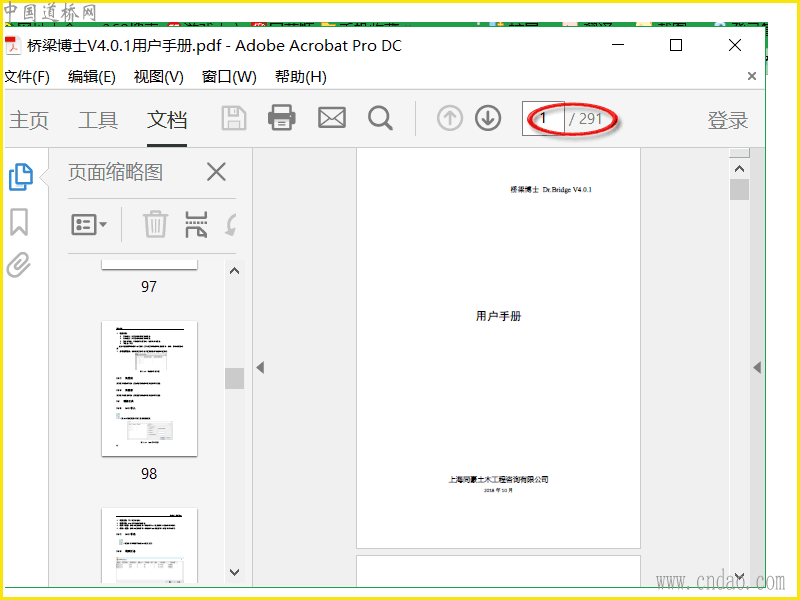This screenshot has width=800, height=600.
Task: Open the 文件(F) menu
Action: [x=27, y=77]
